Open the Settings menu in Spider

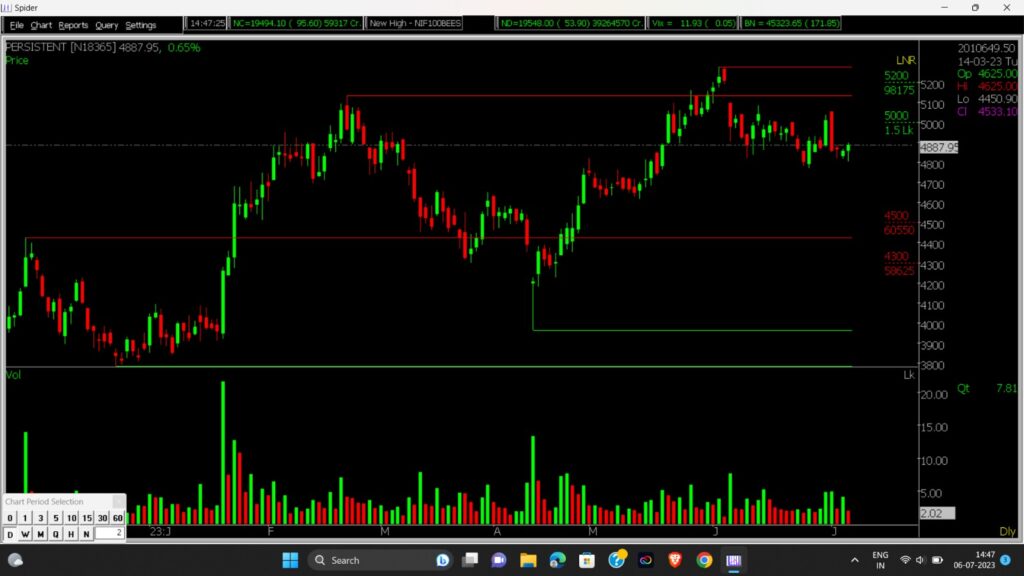click(141, 24)
